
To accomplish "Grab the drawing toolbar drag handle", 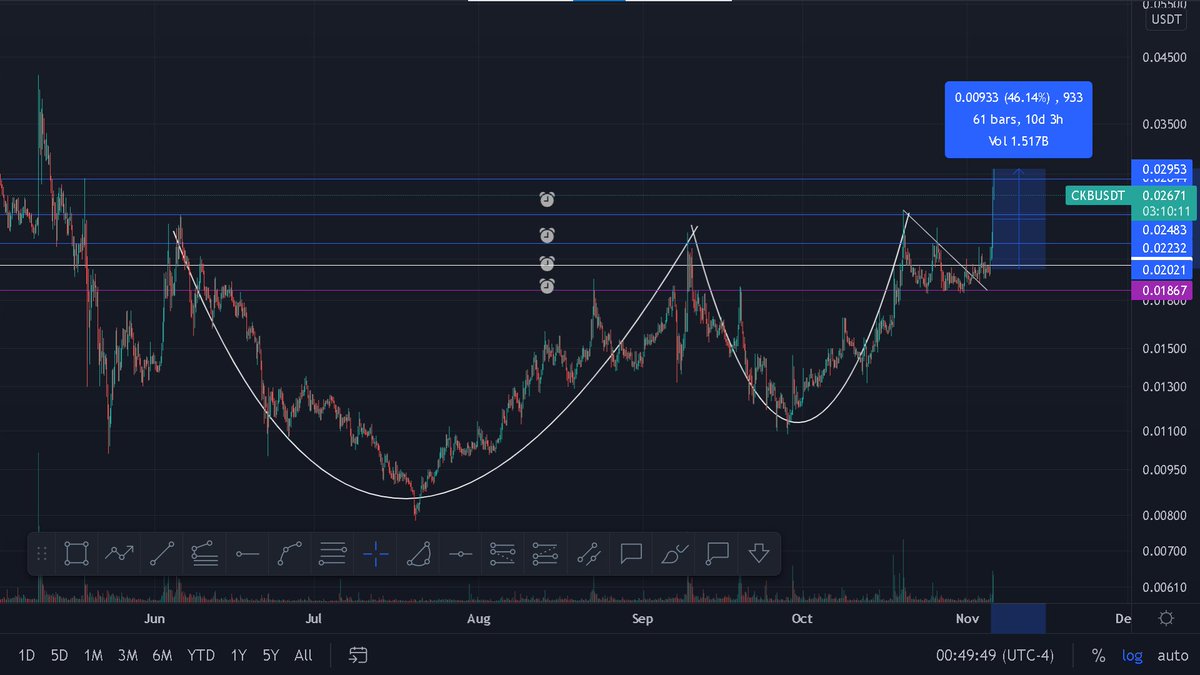I will tap(41, 553).
